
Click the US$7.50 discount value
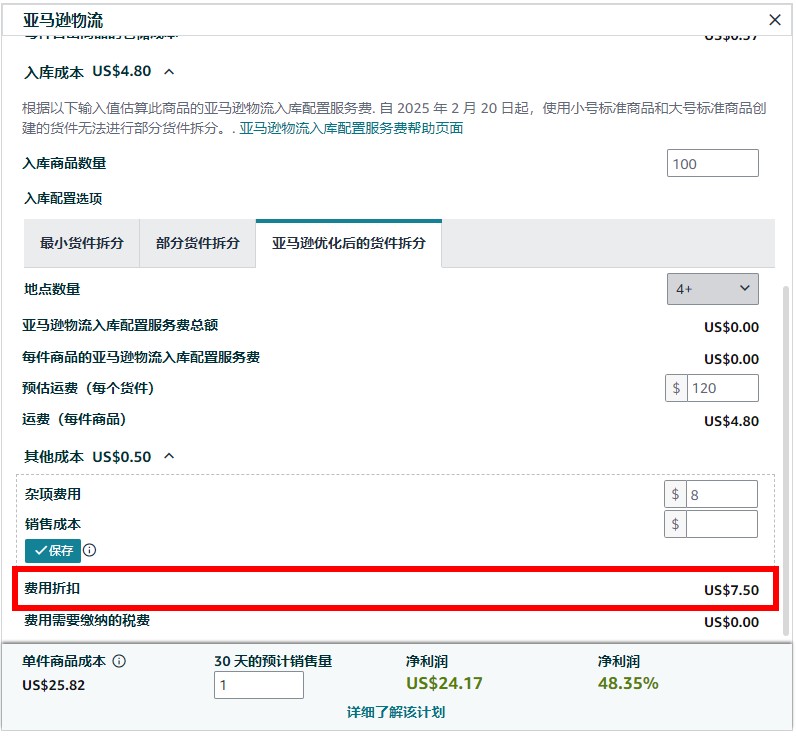[731, 590]
